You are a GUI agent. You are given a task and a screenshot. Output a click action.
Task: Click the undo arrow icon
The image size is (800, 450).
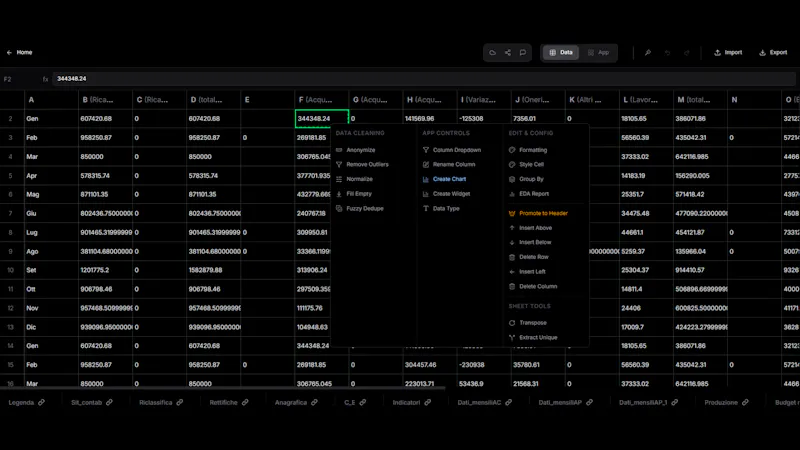coord(667,53)
